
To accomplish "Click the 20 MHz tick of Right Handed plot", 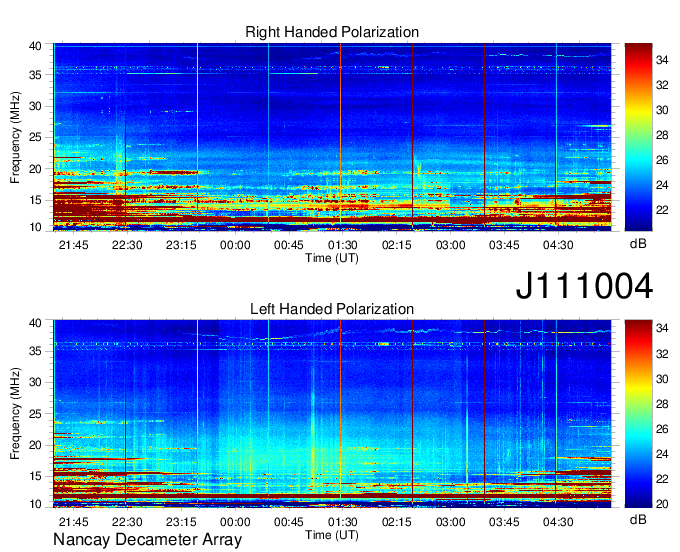I will point(35,169).
